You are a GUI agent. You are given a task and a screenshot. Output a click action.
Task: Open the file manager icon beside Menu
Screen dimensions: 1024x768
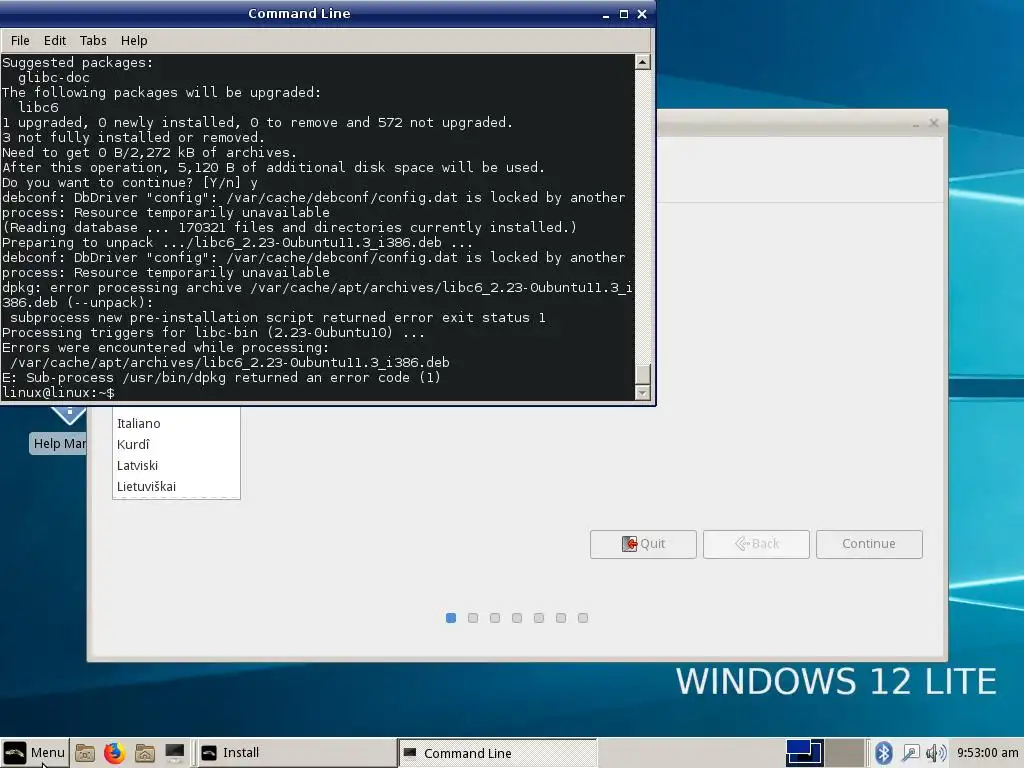(x=85, y=752)
